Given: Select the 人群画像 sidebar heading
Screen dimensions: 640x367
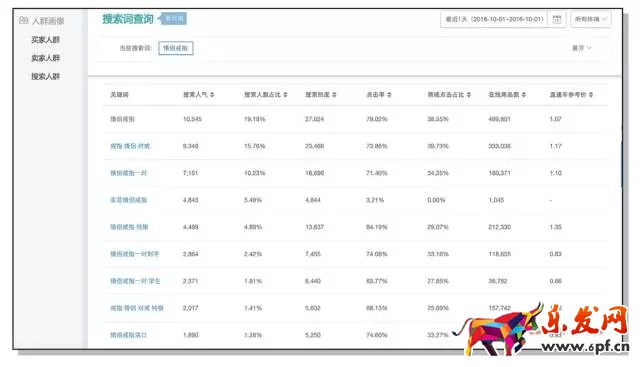Looking at the screenshot, I should tap(48, 21).
